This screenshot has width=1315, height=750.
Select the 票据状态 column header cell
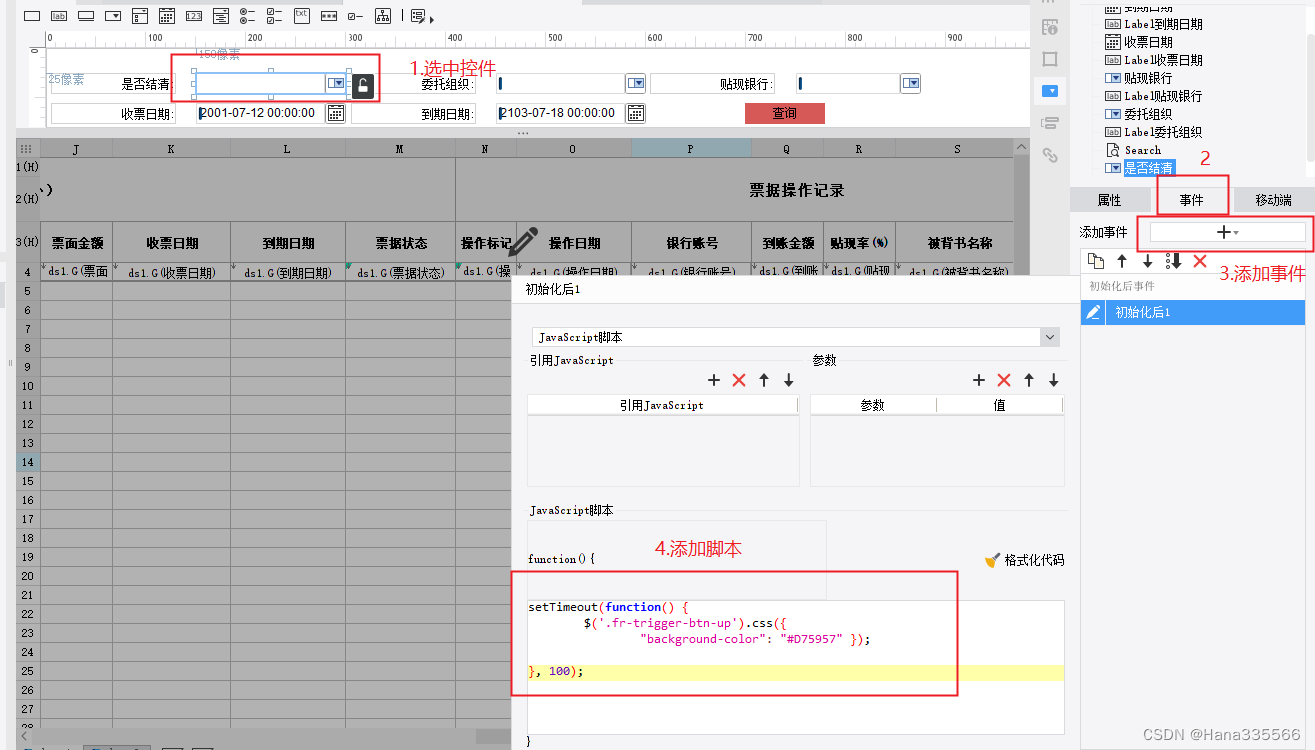pyautogui.click(x=400, y=243)
